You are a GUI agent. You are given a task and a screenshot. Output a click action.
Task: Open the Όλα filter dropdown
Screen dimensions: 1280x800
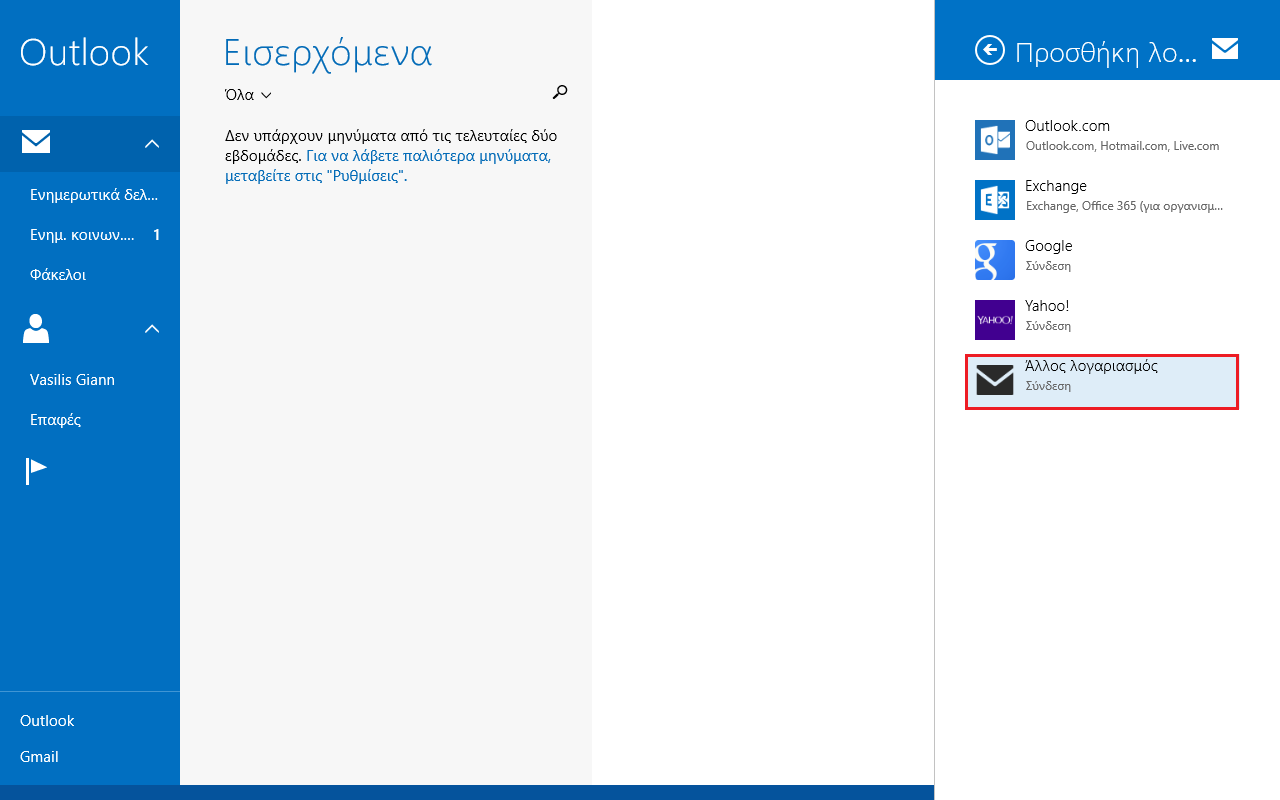pyautogui.click(x=248, y=95)
